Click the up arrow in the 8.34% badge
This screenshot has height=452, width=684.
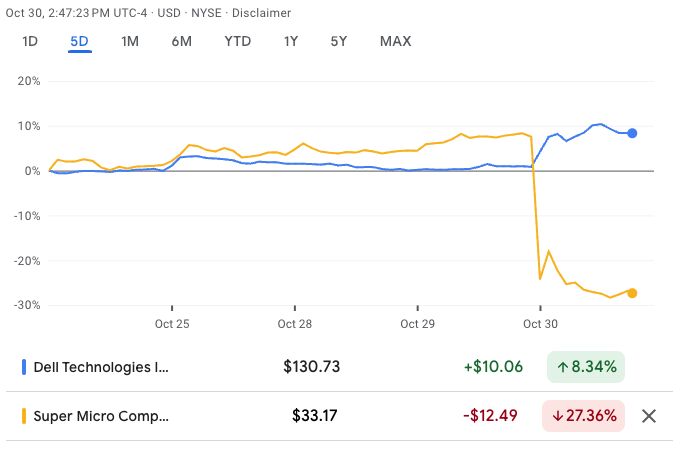[x=562, y=367]
